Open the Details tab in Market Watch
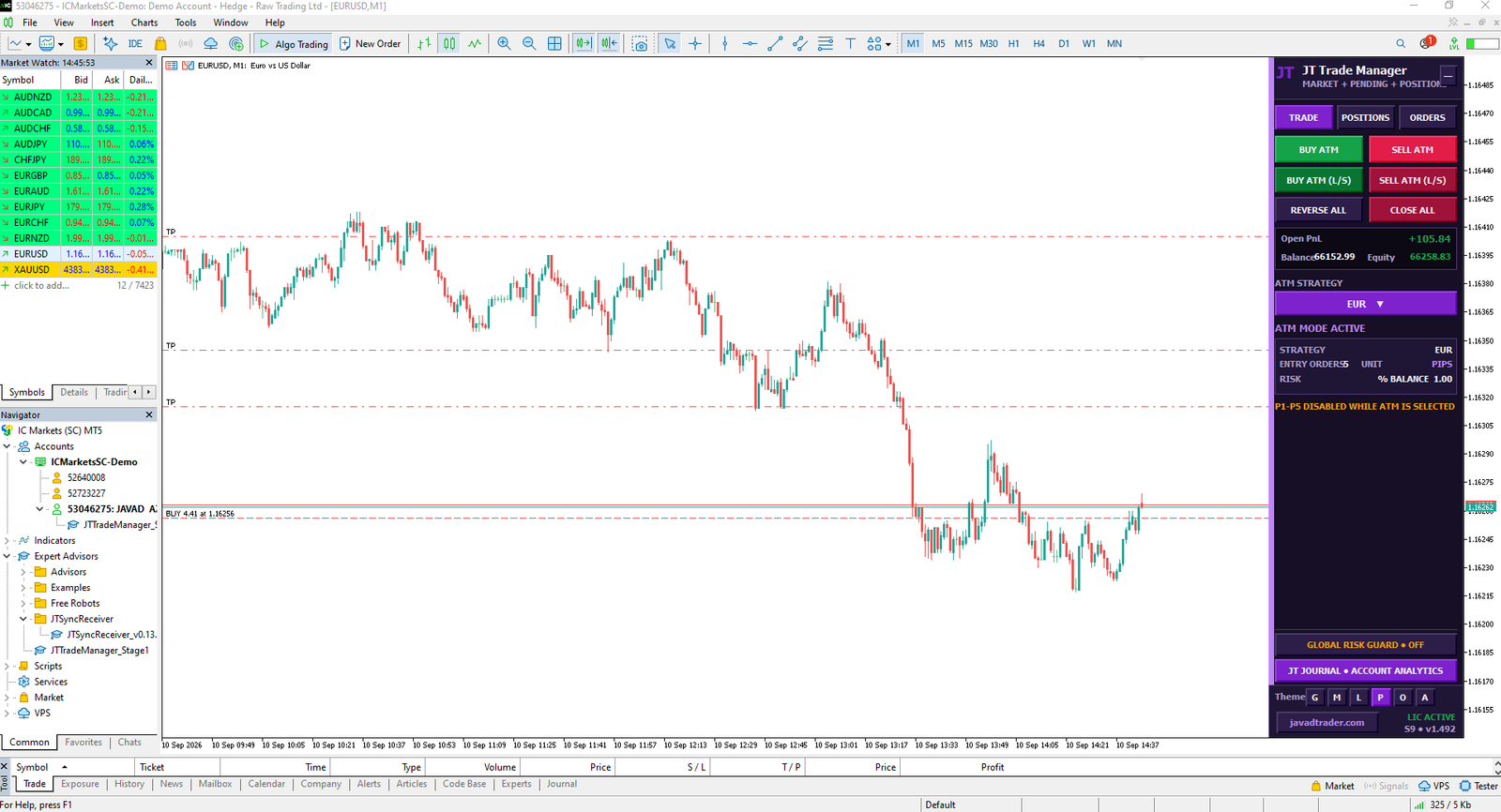Viewport: 1501px width, 812px height. 74,392
